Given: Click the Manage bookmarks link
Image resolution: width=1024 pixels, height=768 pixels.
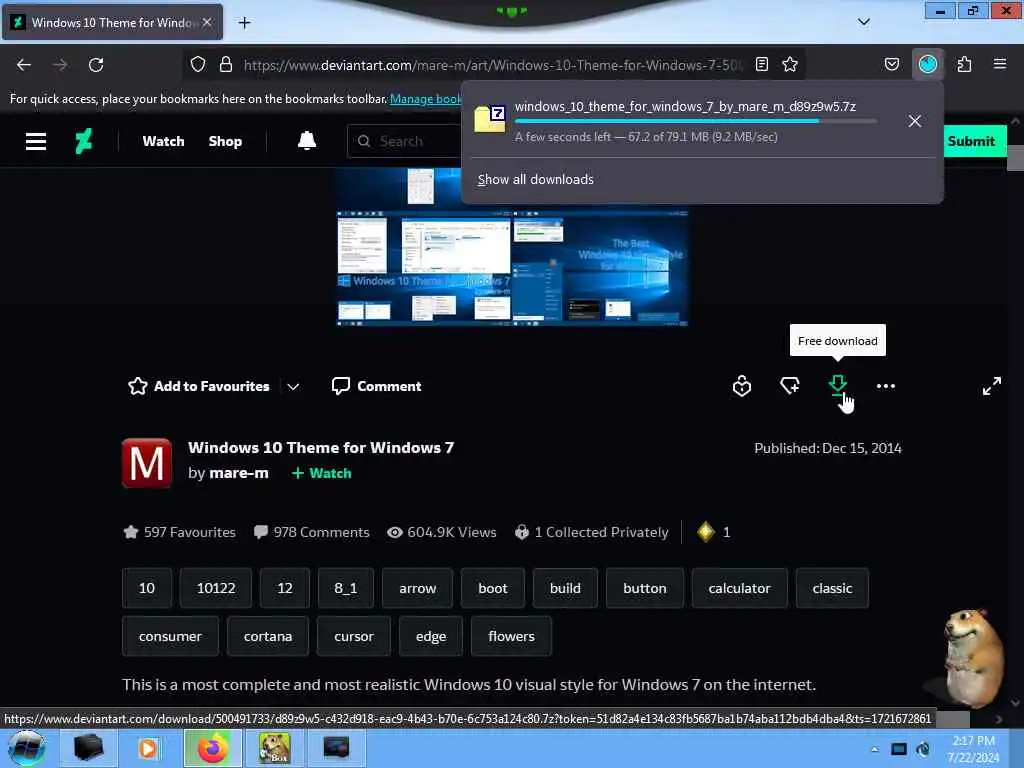Looking at the screenshot, I should click(x=426, y=99).
